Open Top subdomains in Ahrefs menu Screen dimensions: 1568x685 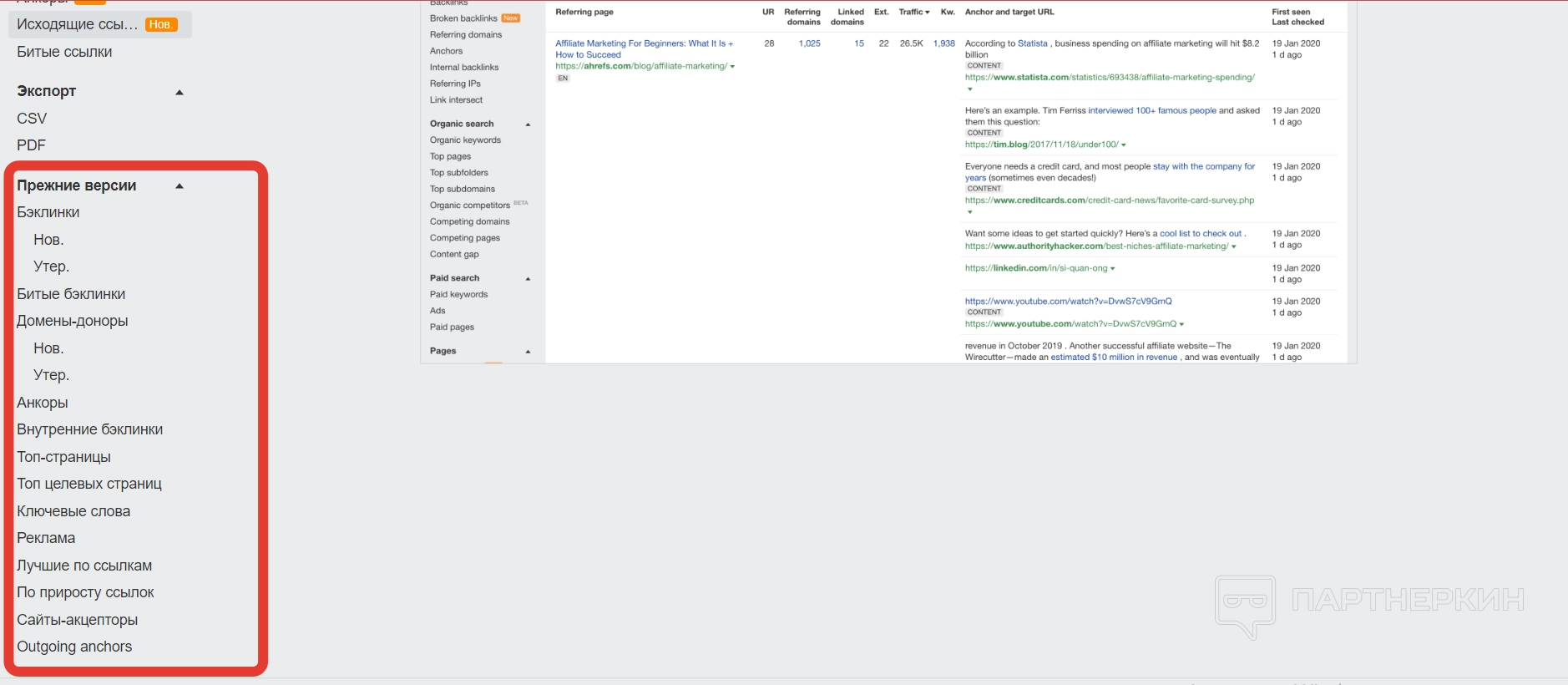[463, 189]
